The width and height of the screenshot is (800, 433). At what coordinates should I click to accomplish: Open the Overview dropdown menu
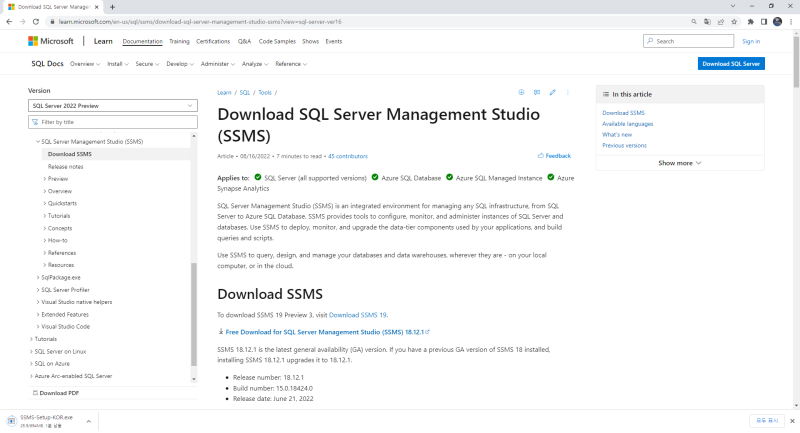(85, 64)
